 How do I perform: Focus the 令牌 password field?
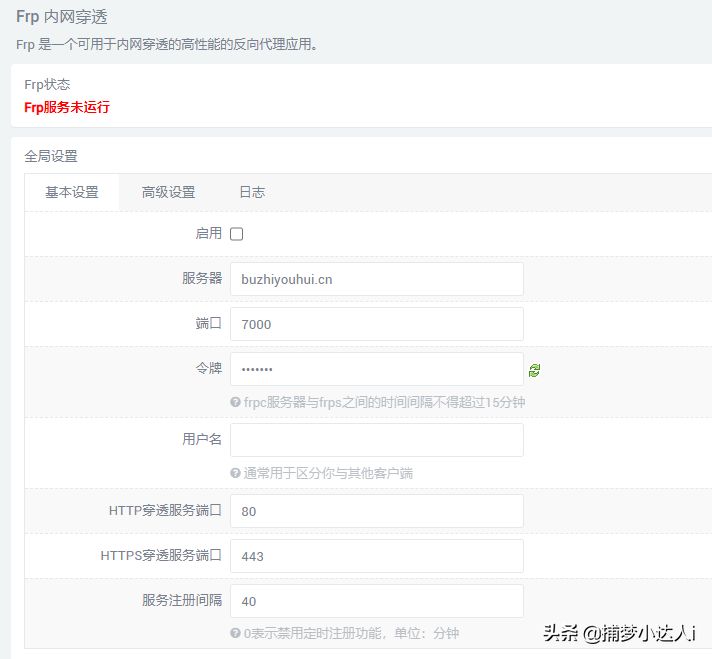point(376,369)
